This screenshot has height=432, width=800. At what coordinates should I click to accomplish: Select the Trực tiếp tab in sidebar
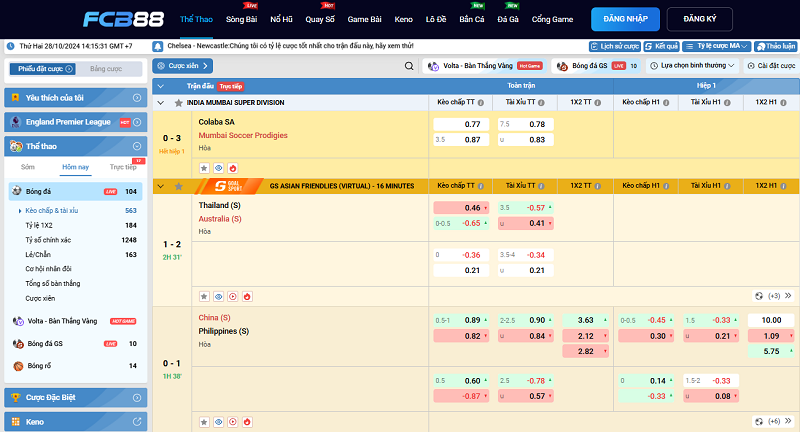(123, 167)
